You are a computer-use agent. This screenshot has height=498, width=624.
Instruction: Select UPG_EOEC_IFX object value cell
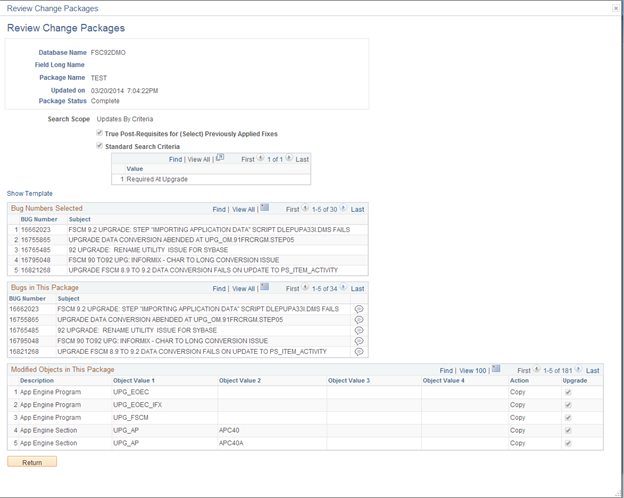pyautogui.click(x=137, y=405)
